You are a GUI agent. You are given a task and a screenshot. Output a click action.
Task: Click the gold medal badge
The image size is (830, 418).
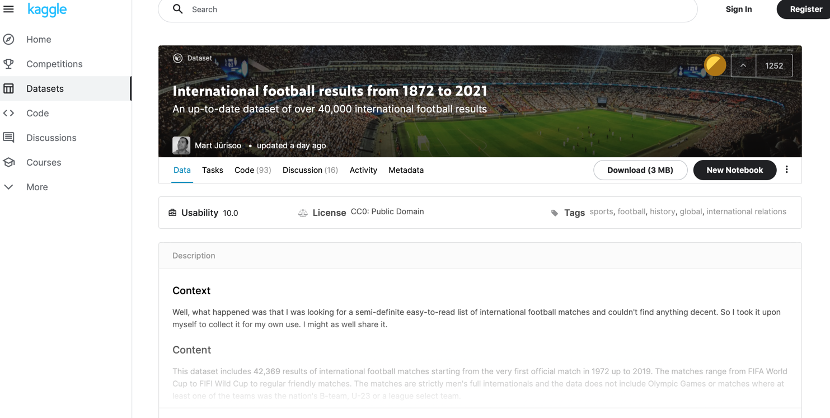(714, 66)
